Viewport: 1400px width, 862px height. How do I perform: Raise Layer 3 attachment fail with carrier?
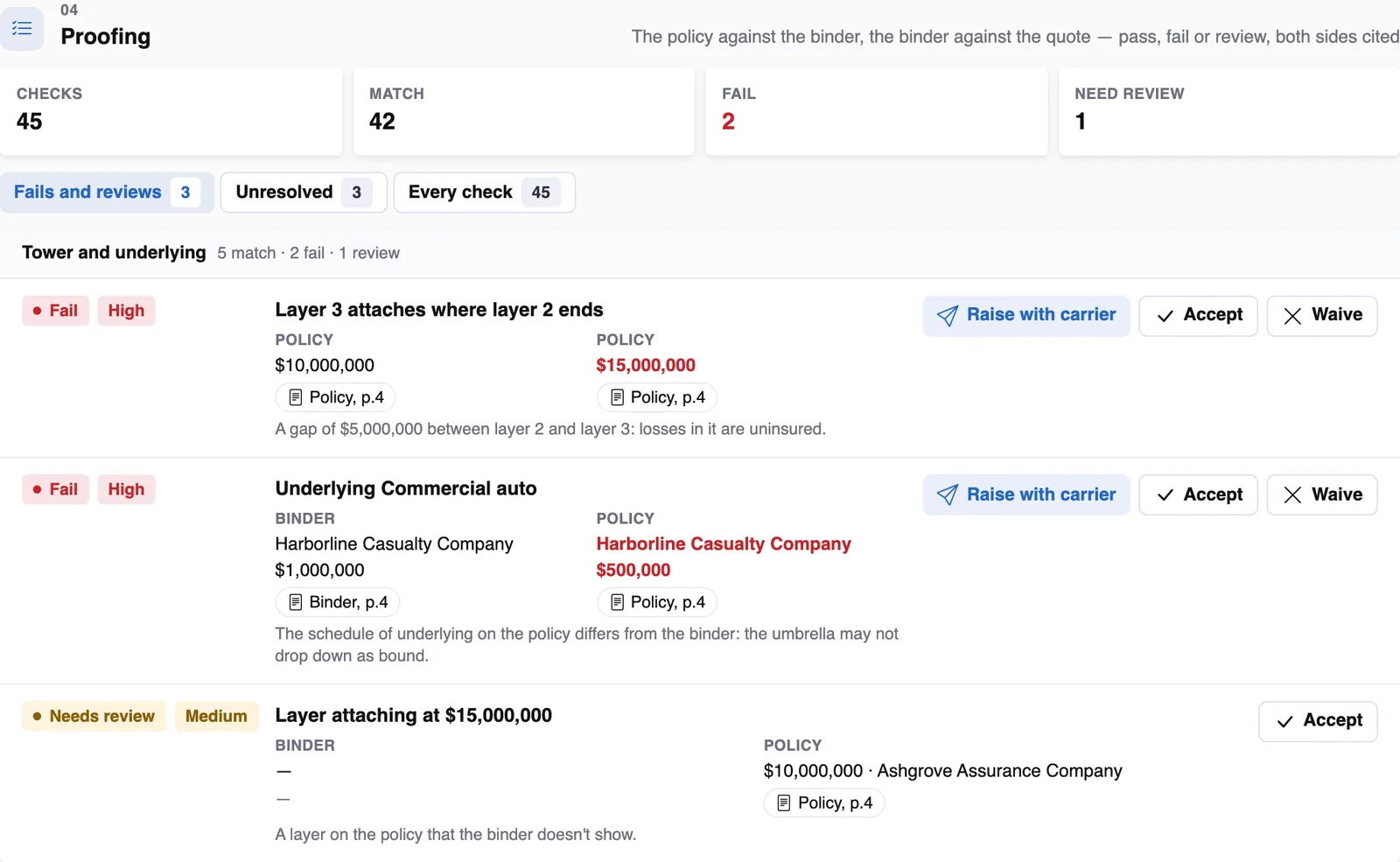coord(1026,315)
